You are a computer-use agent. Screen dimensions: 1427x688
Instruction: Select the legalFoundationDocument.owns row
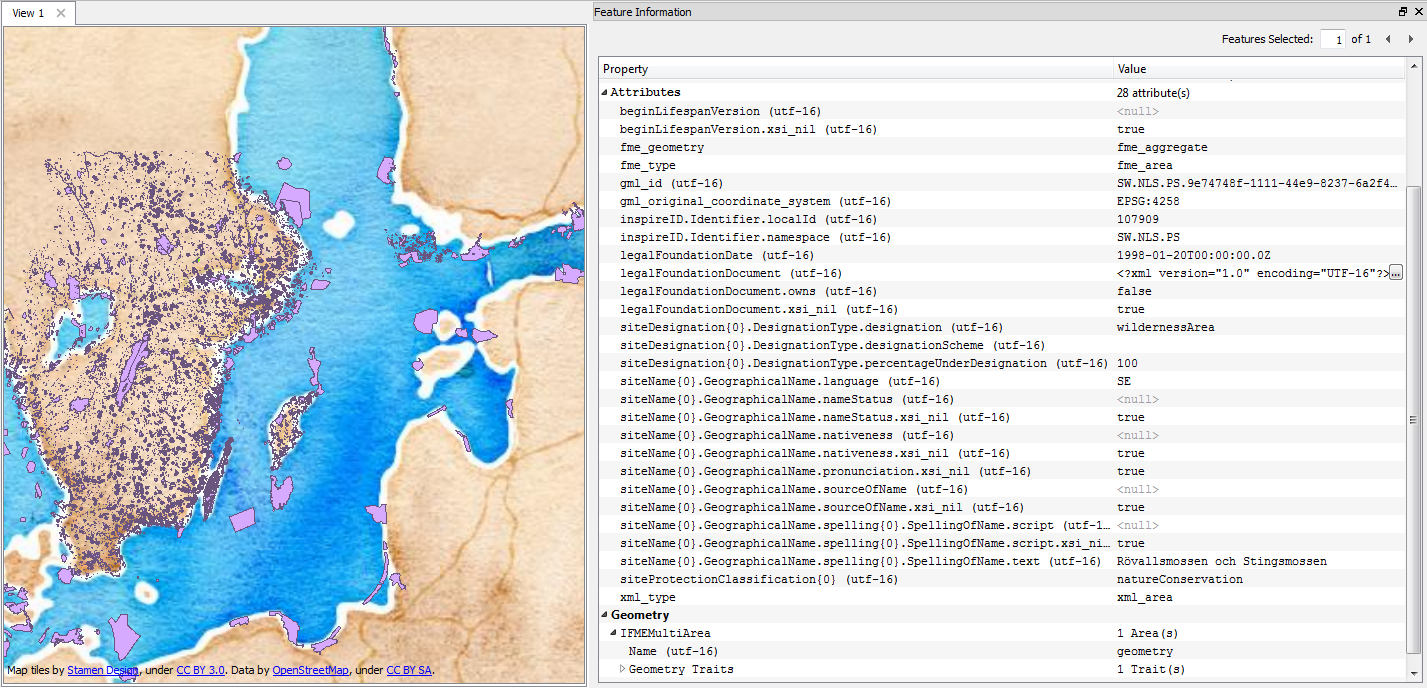point(1002,291)
